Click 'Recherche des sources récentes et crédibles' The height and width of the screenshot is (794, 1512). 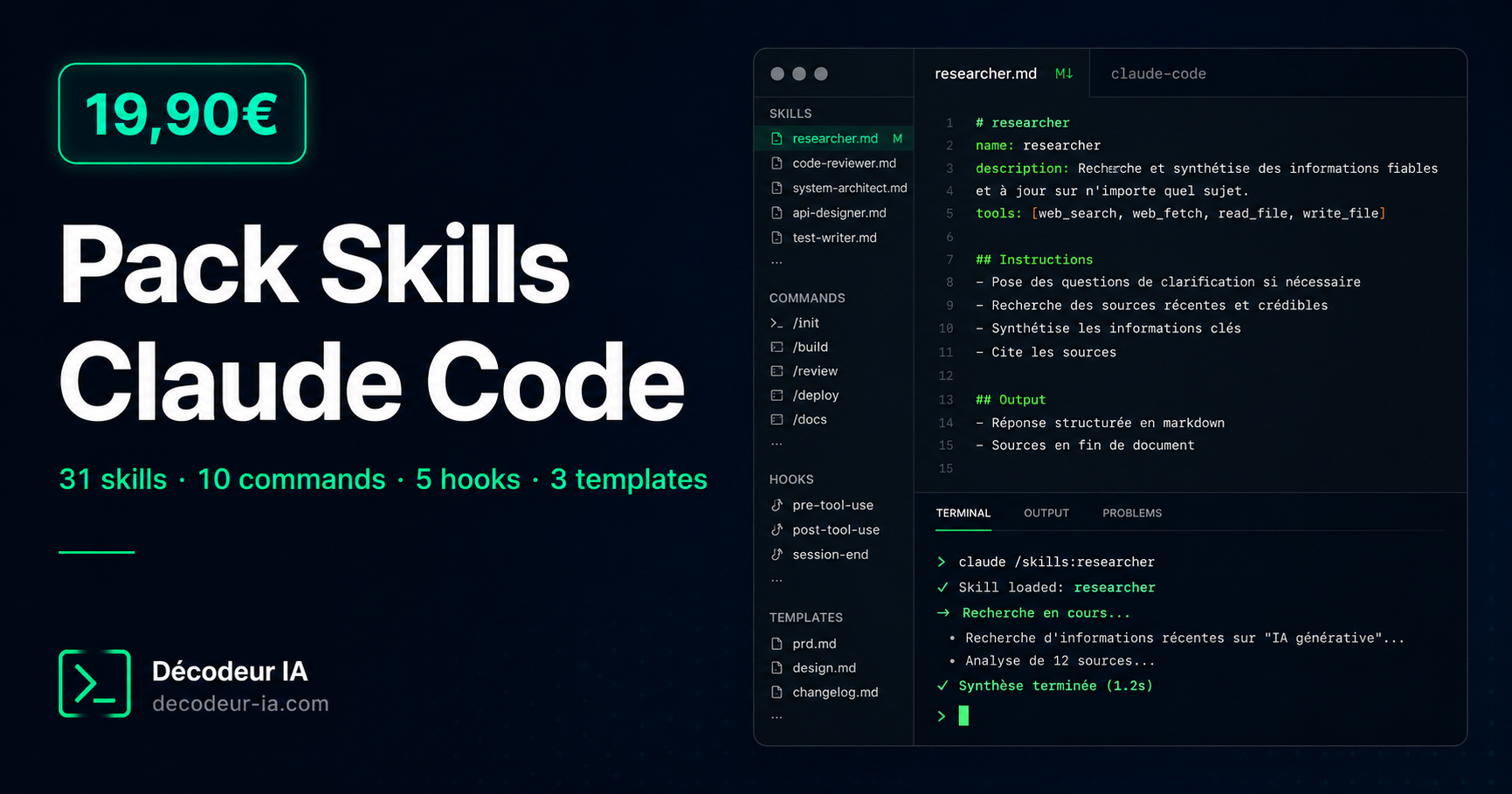point(1151,306)
